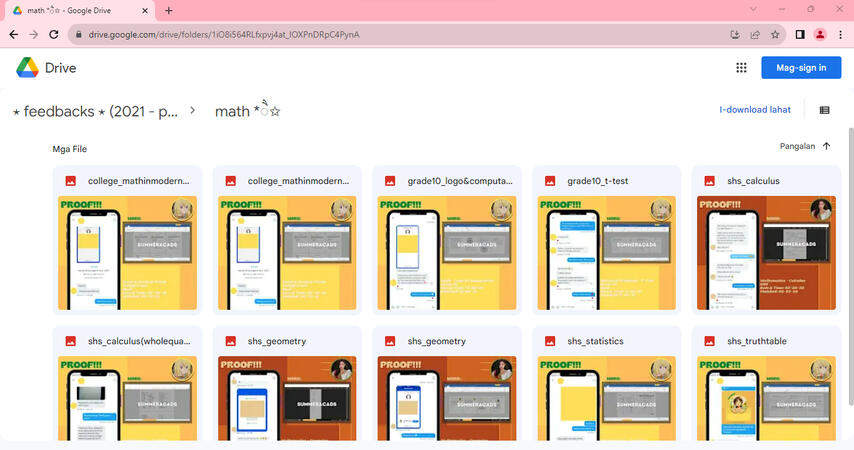Click the math folder title in breadcrumb

247,111
